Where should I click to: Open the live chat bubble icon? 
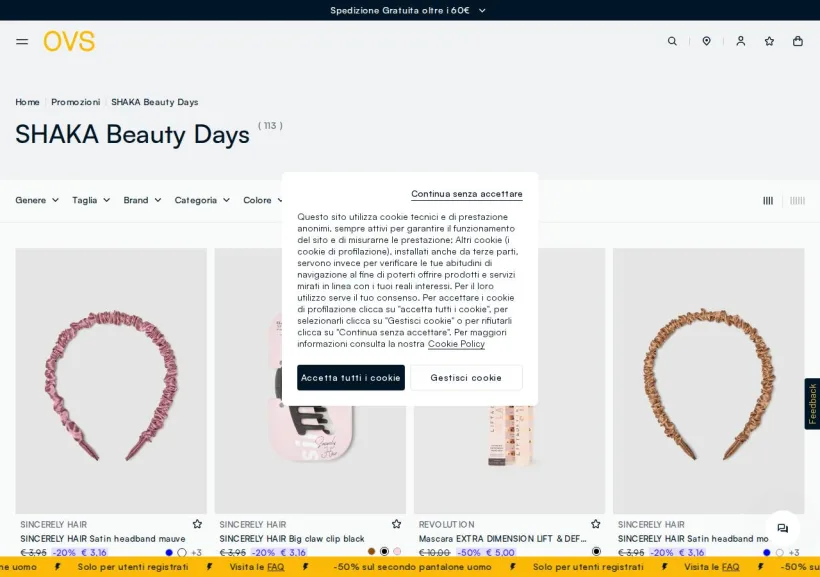click(782, 528)
